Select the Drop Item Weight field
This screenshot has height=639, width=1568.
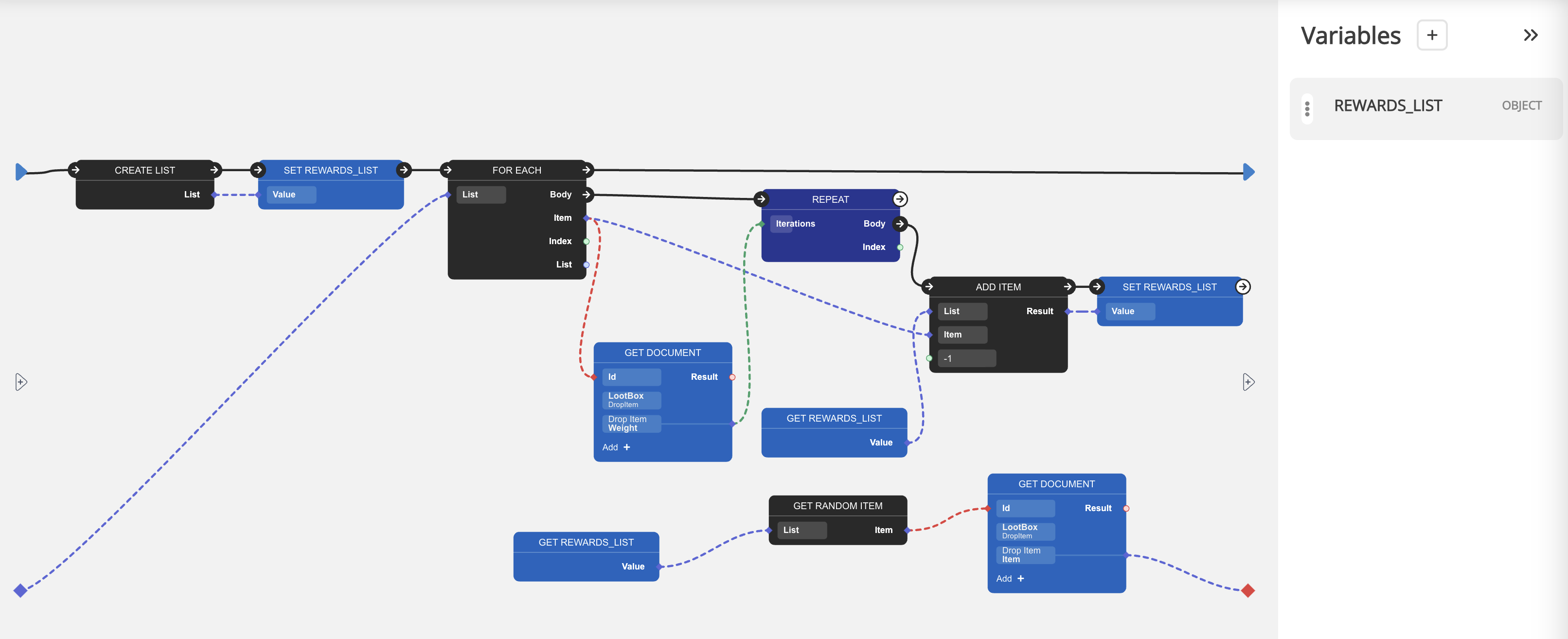tap(631, 424)
